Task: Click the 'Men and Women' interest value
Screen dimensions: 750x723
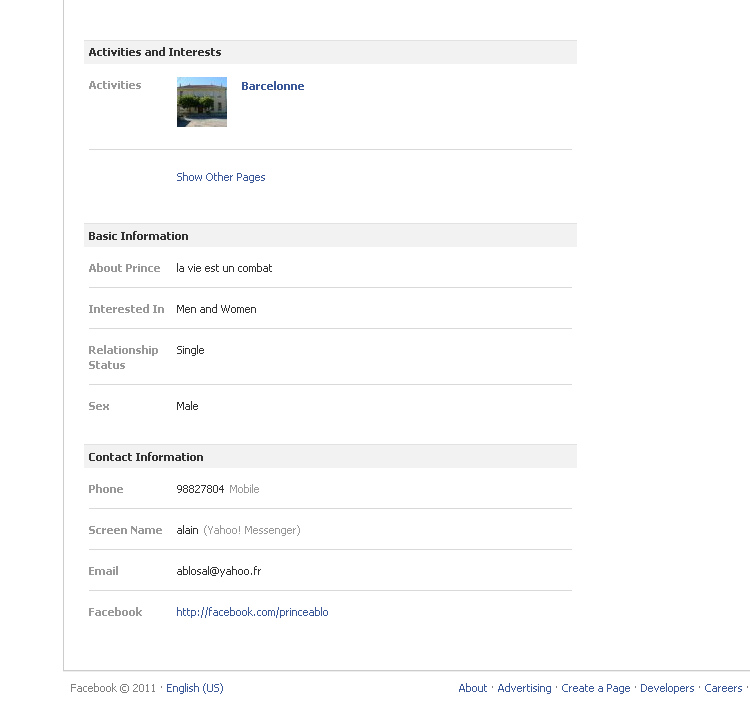Action: [216, 310]
